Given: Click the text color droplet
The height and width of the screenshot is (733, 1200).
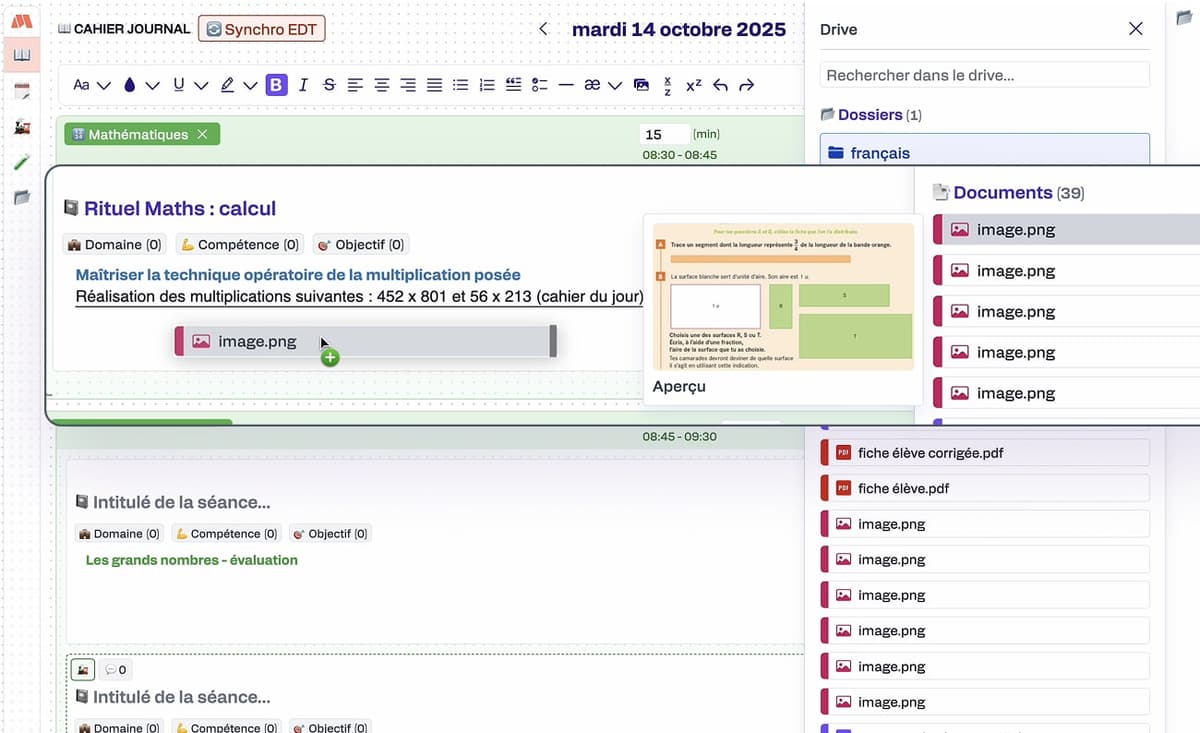Looking at the screenshot, I should click(129, 85).
